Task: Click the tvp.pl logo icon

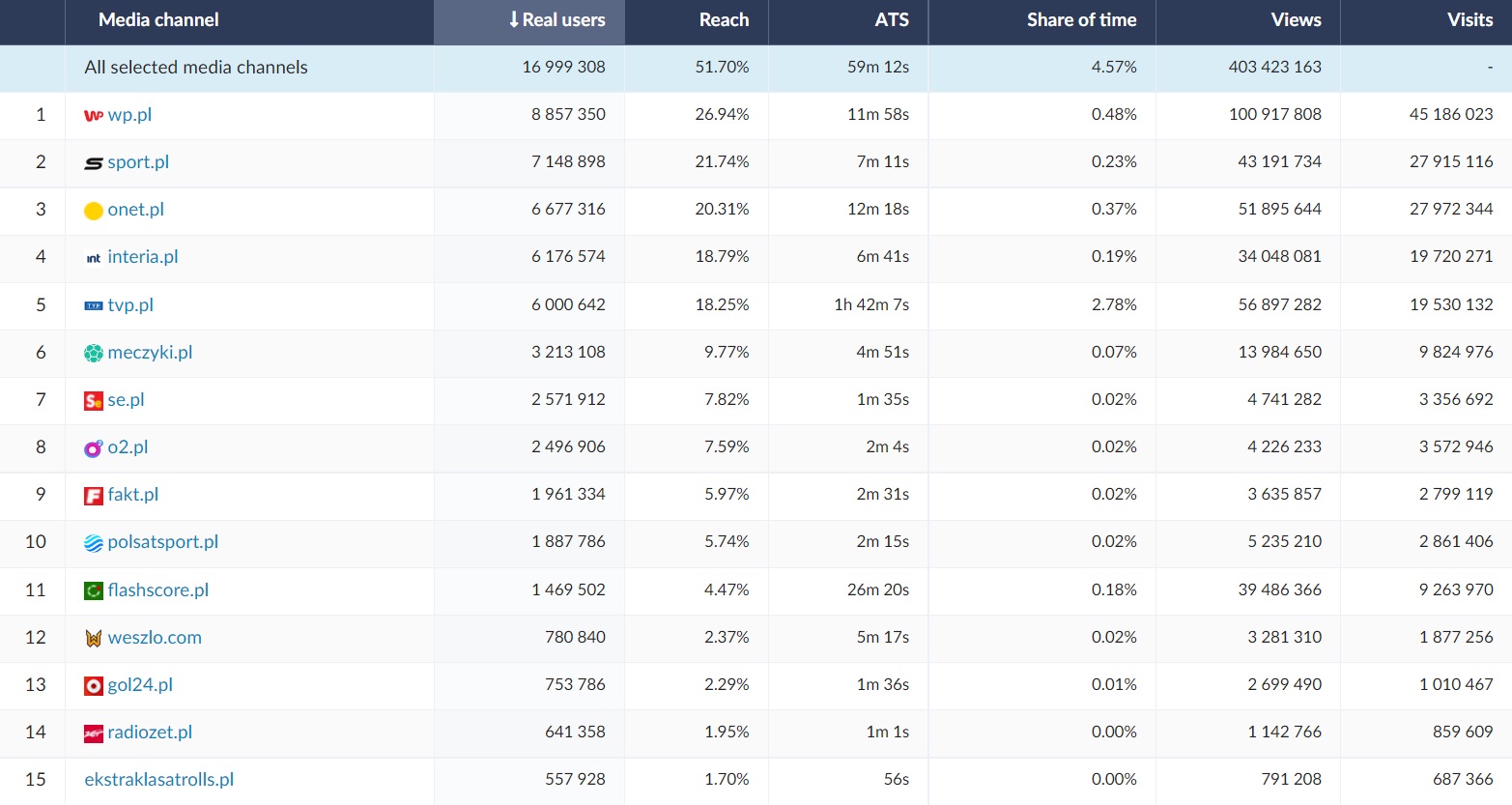Action: tap(93, 305)
